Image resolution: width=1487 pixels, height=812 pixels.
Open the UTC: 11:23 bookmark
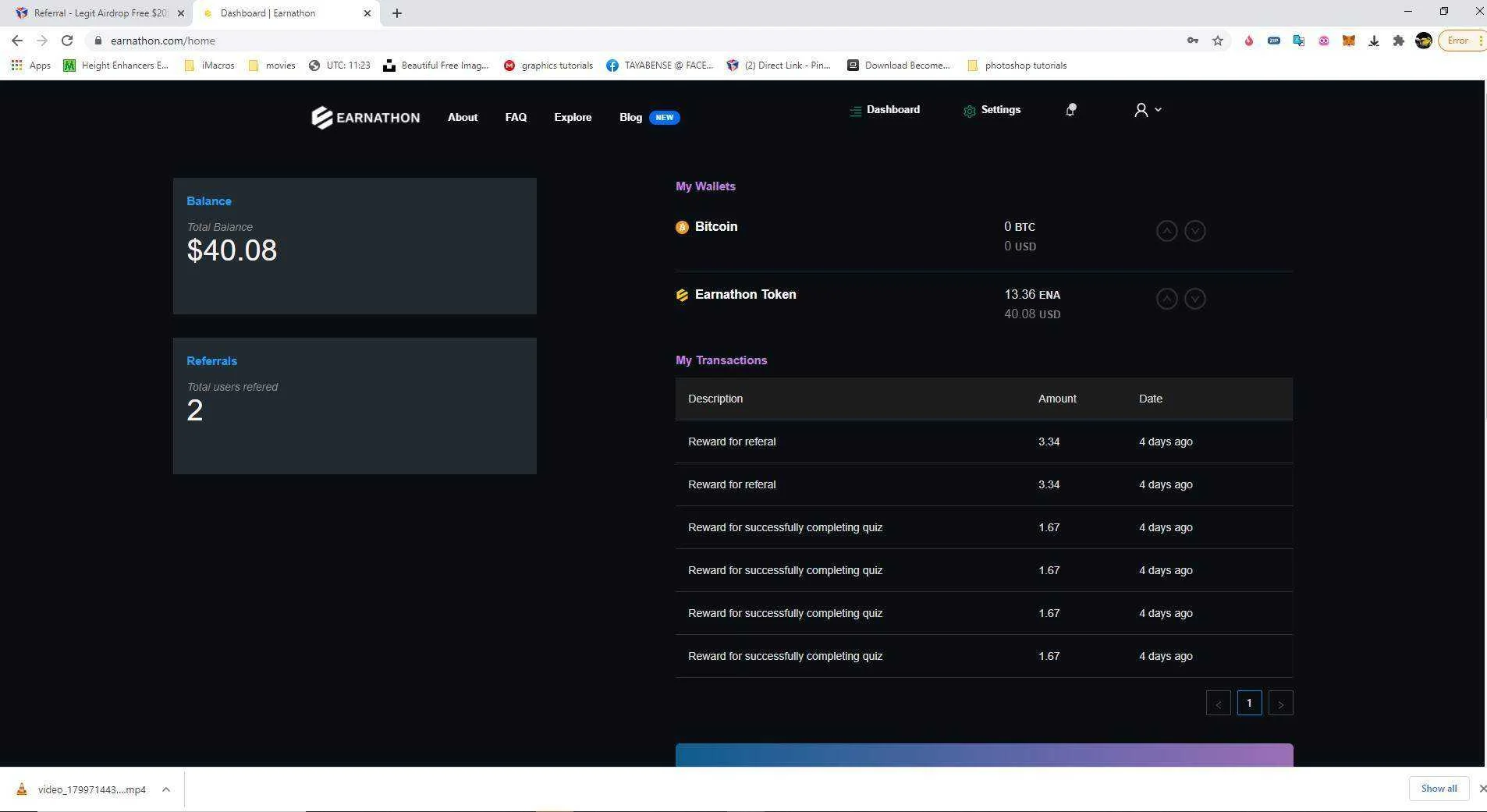(x=339, y=66)
